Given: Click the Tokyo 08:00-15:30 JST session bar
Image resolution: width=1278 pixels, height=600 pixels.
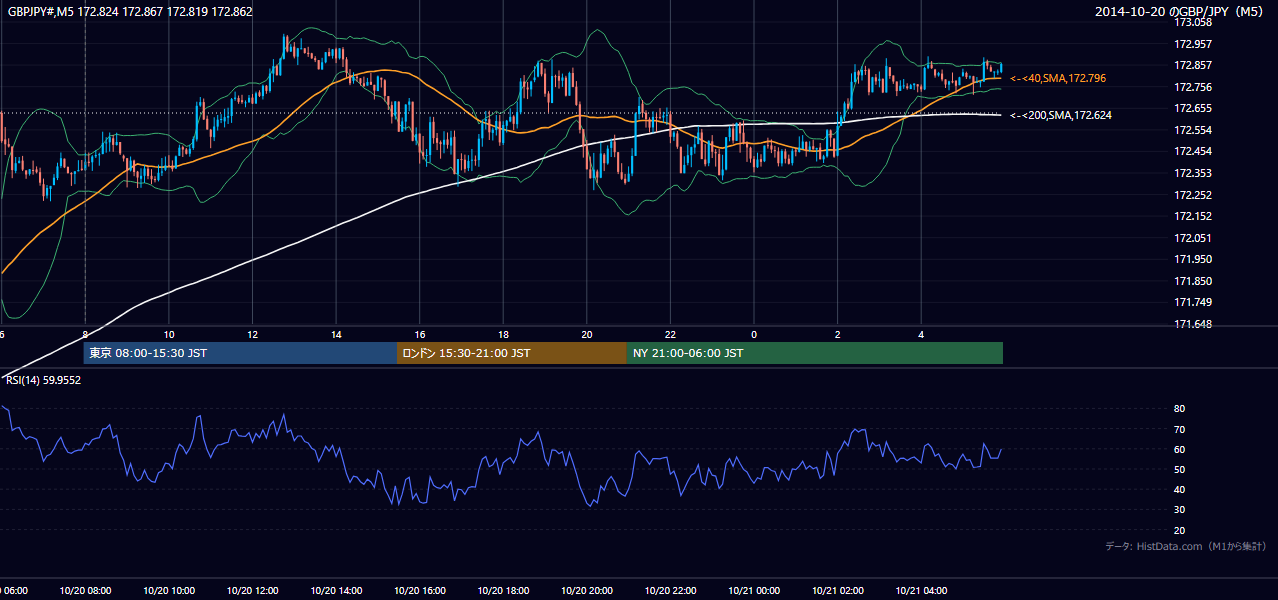Looking at the screenshot, I should point(240,353).
